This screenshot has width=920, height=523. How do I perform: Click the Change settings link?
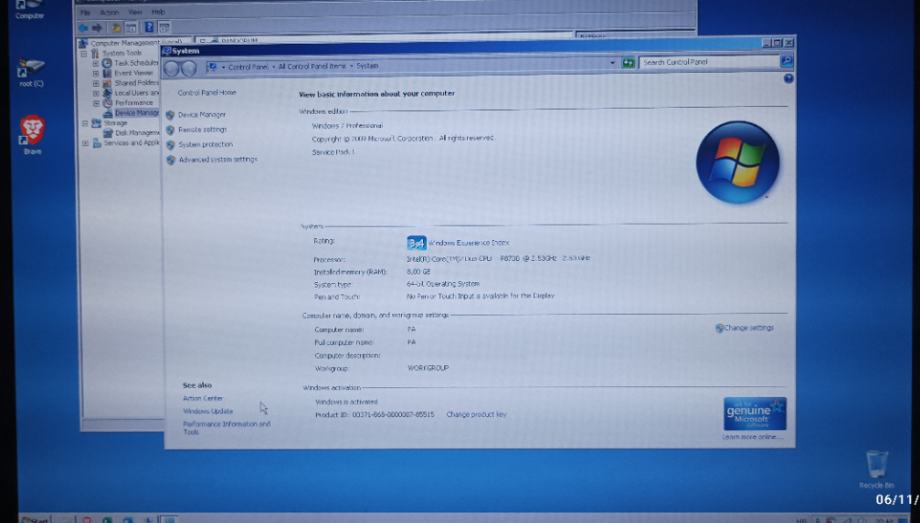click(749, 328)
